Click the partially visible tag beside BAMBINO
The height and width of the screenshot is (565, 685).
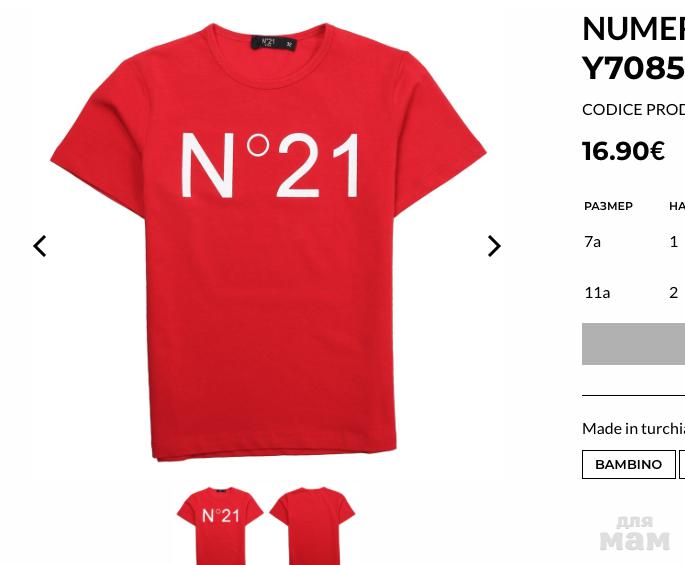click(682, 464)
